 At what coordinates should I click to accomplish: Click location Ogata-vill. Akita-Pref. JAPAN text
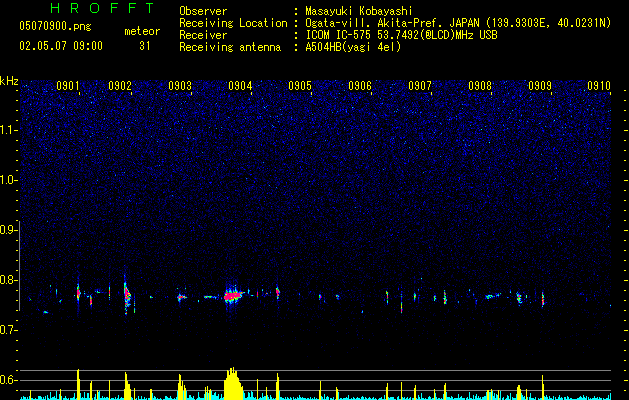458,23
